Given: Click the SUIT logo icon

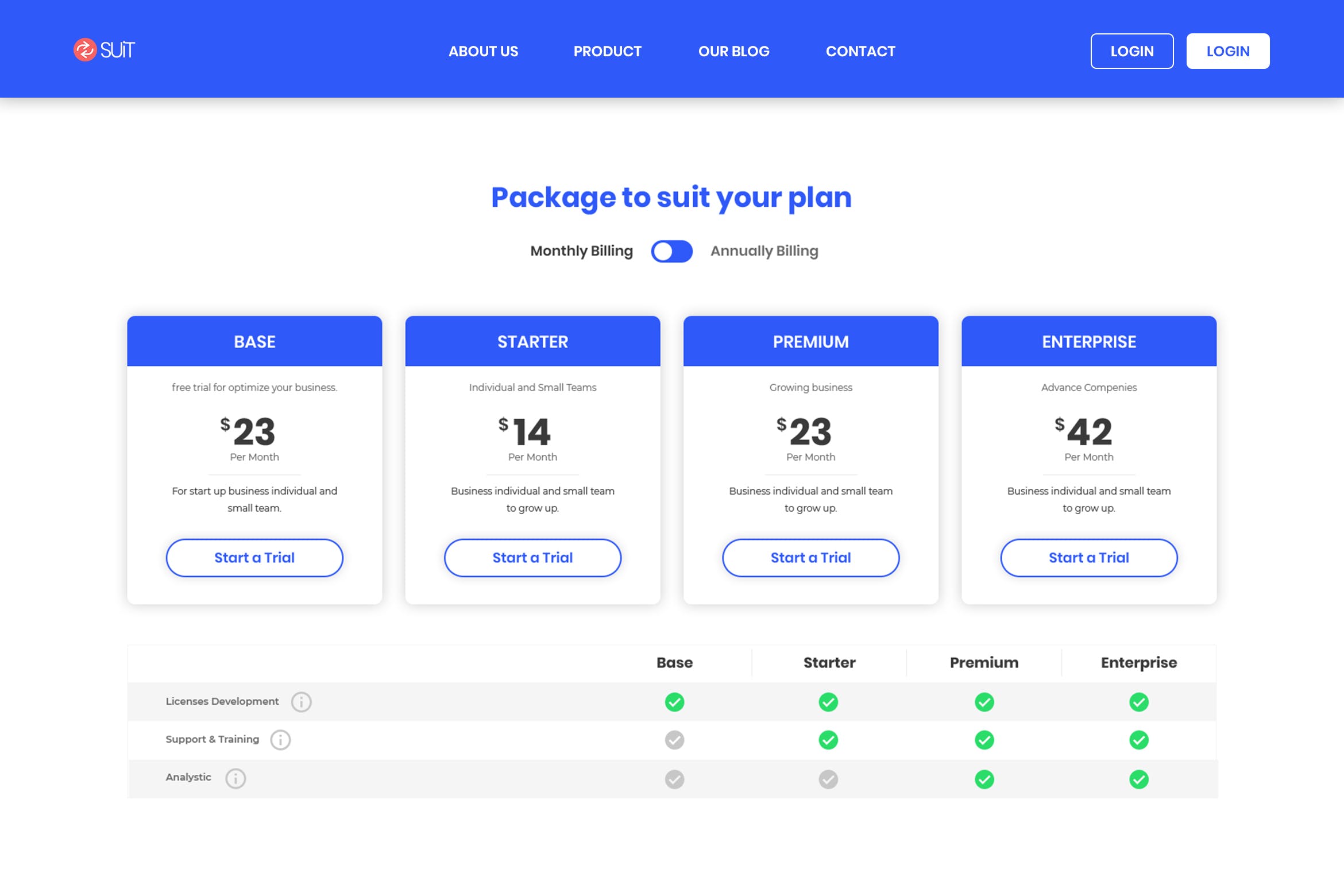Looking at the screenshot, I should point(84,51).
